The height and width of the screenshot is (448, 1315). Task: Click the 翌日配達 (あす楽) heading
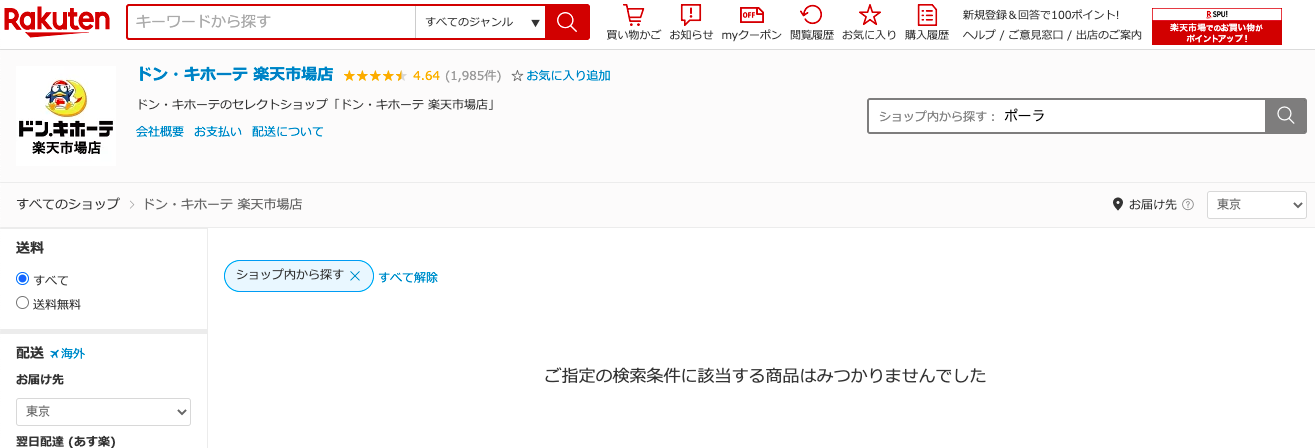pyautogui.click(x=66, y=441)
